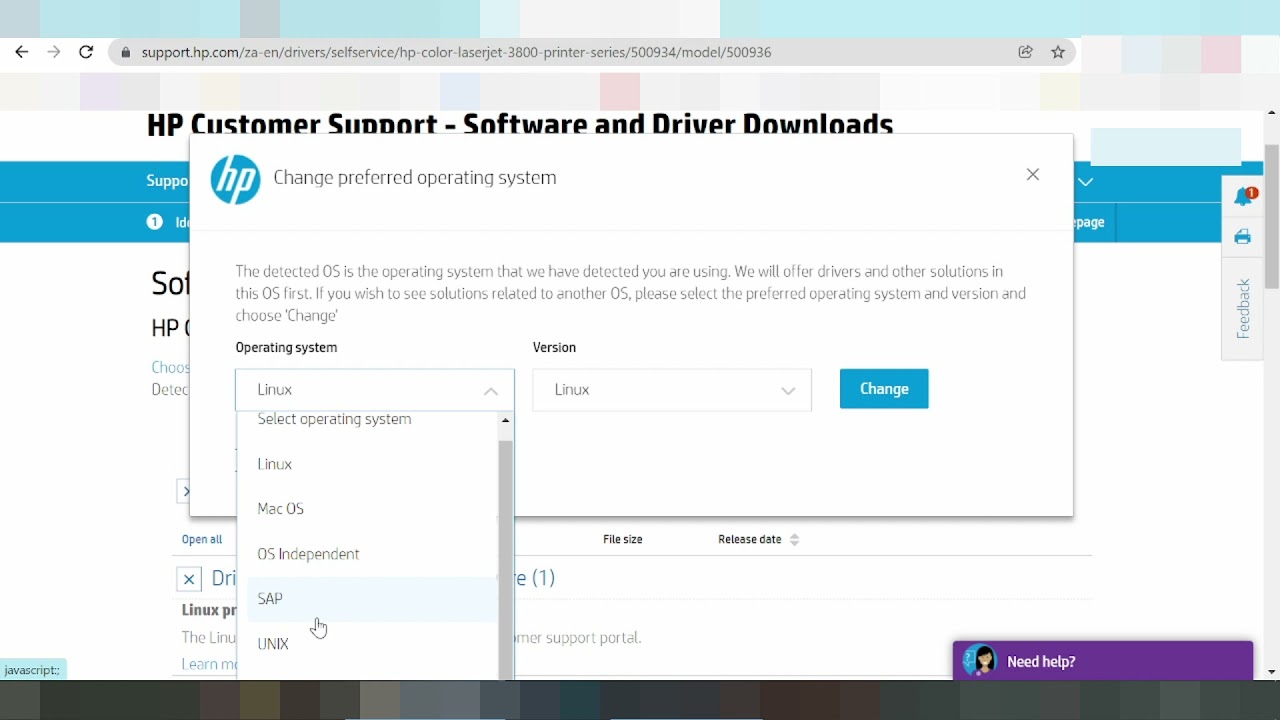Click page scrollbar down arrow
The image size is (1280, 720).
click(1272, 673)
